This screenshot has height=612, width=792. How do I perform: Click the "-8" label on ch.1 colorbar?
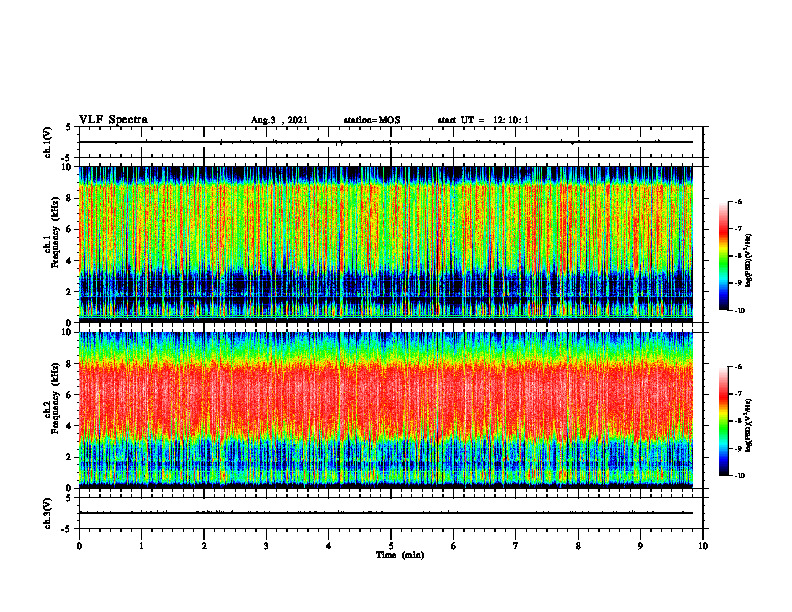point(738,256)
